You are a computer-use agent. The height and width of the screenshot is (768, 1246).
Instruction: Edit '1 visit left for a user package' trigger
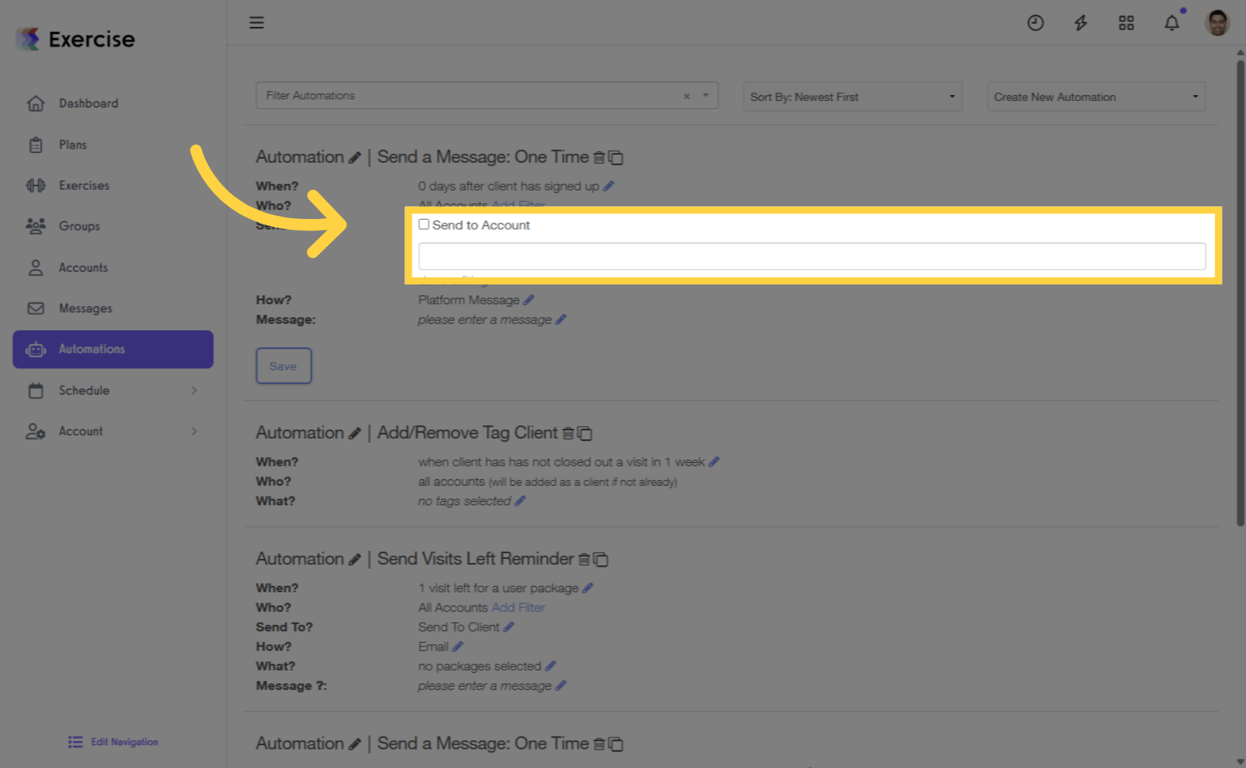tap(588, 588)
